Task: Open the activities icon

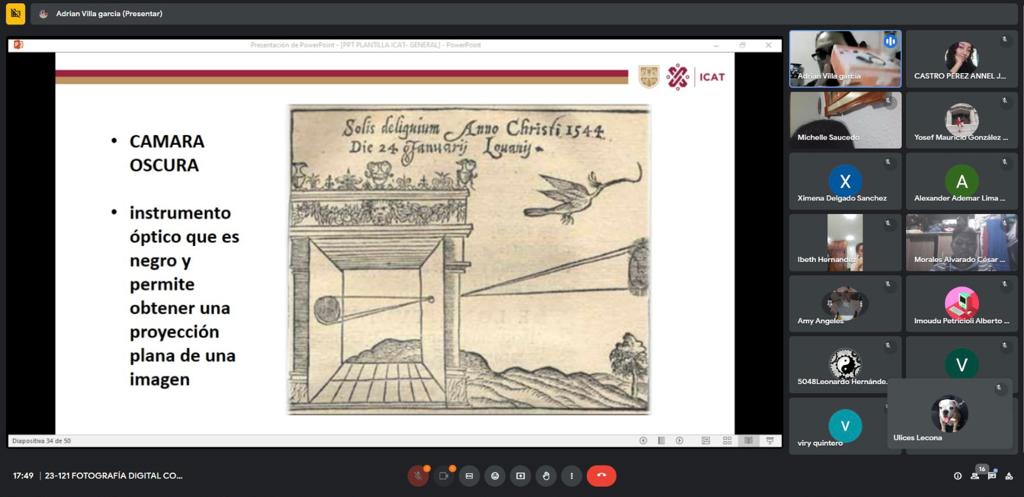Action: (1009, 476)
